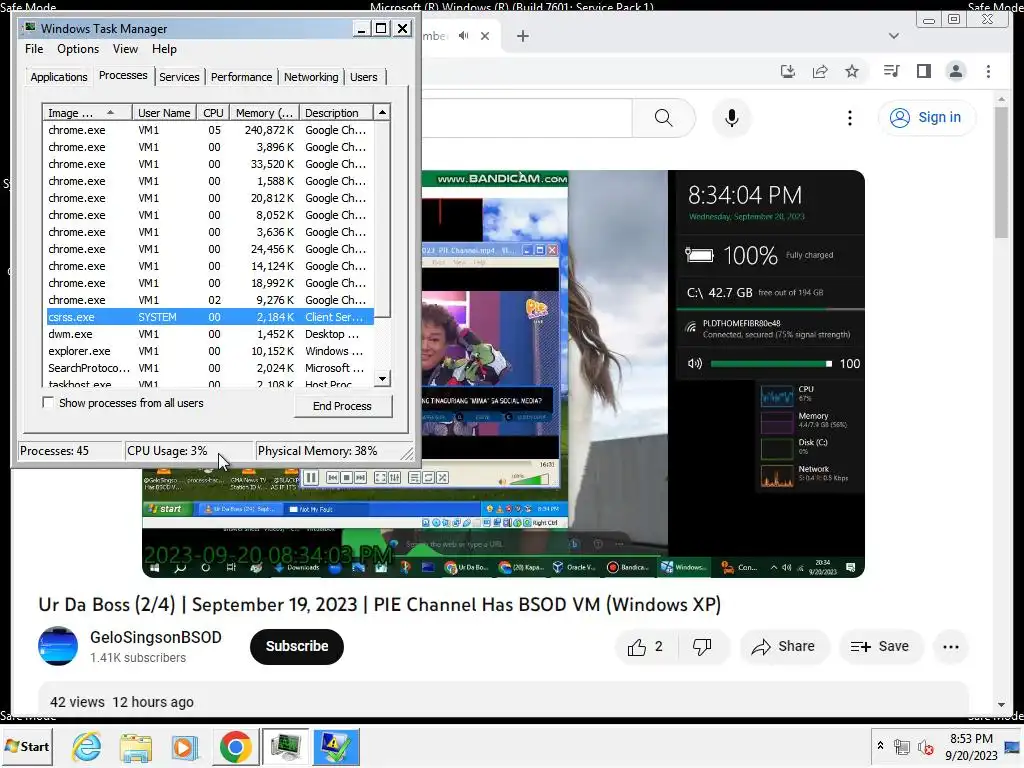Open Task Manager Help menu
The width and height of the screenshot is (1024, 768).
click(x=164, y=49)
